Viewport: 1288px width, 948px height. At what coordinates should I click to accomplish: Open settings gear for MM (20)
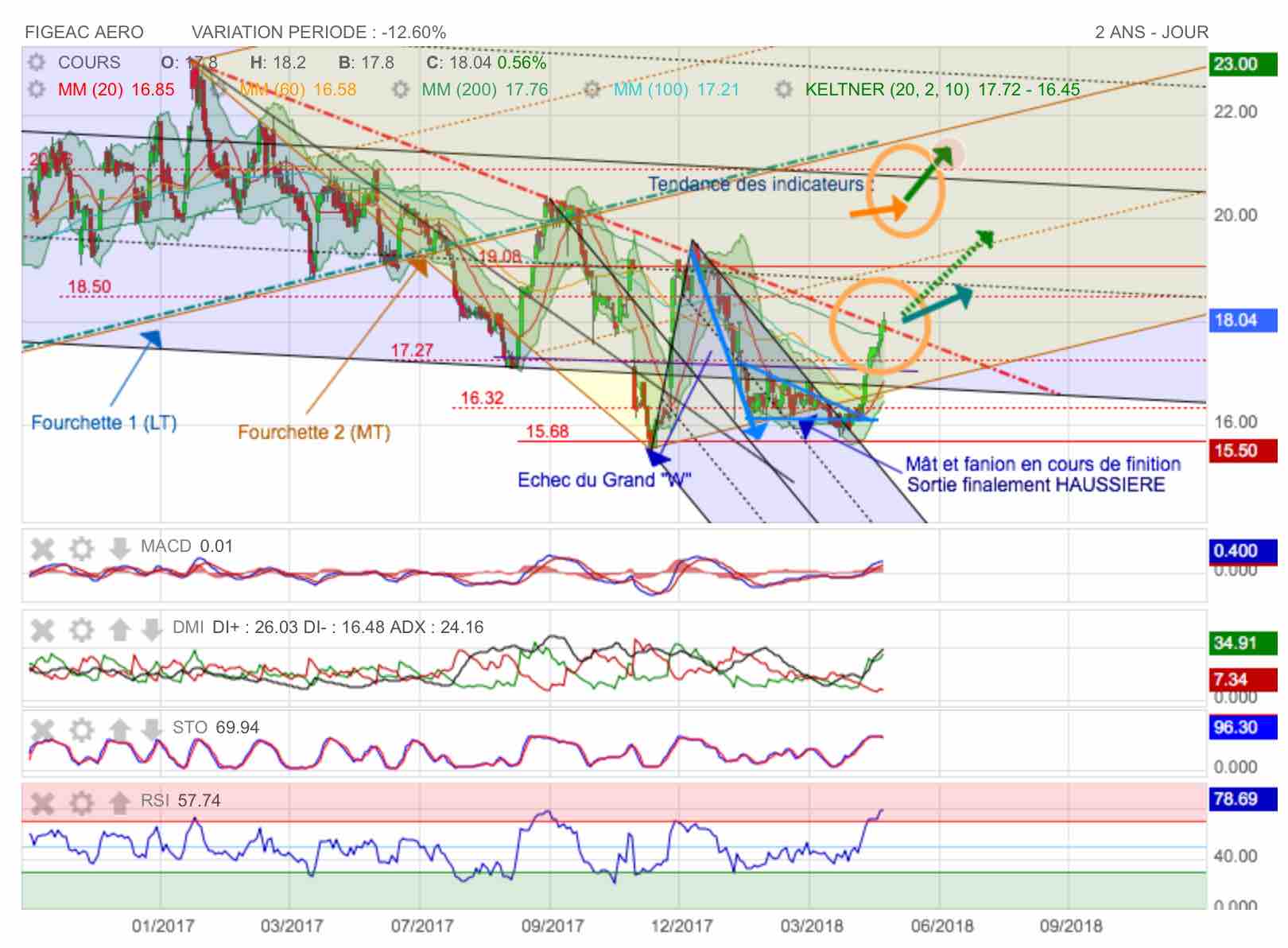(x=36, y=89)
